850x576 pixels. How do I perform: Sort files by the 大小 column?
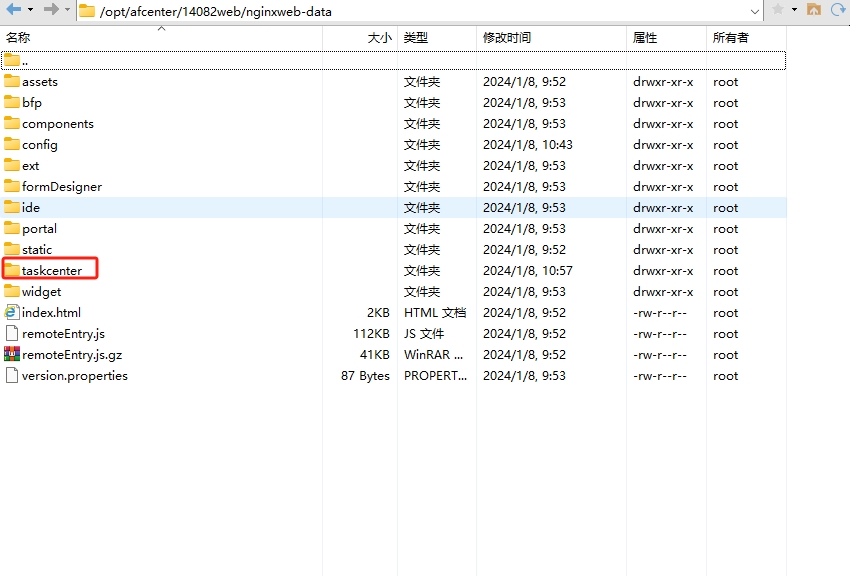(379, 37)
